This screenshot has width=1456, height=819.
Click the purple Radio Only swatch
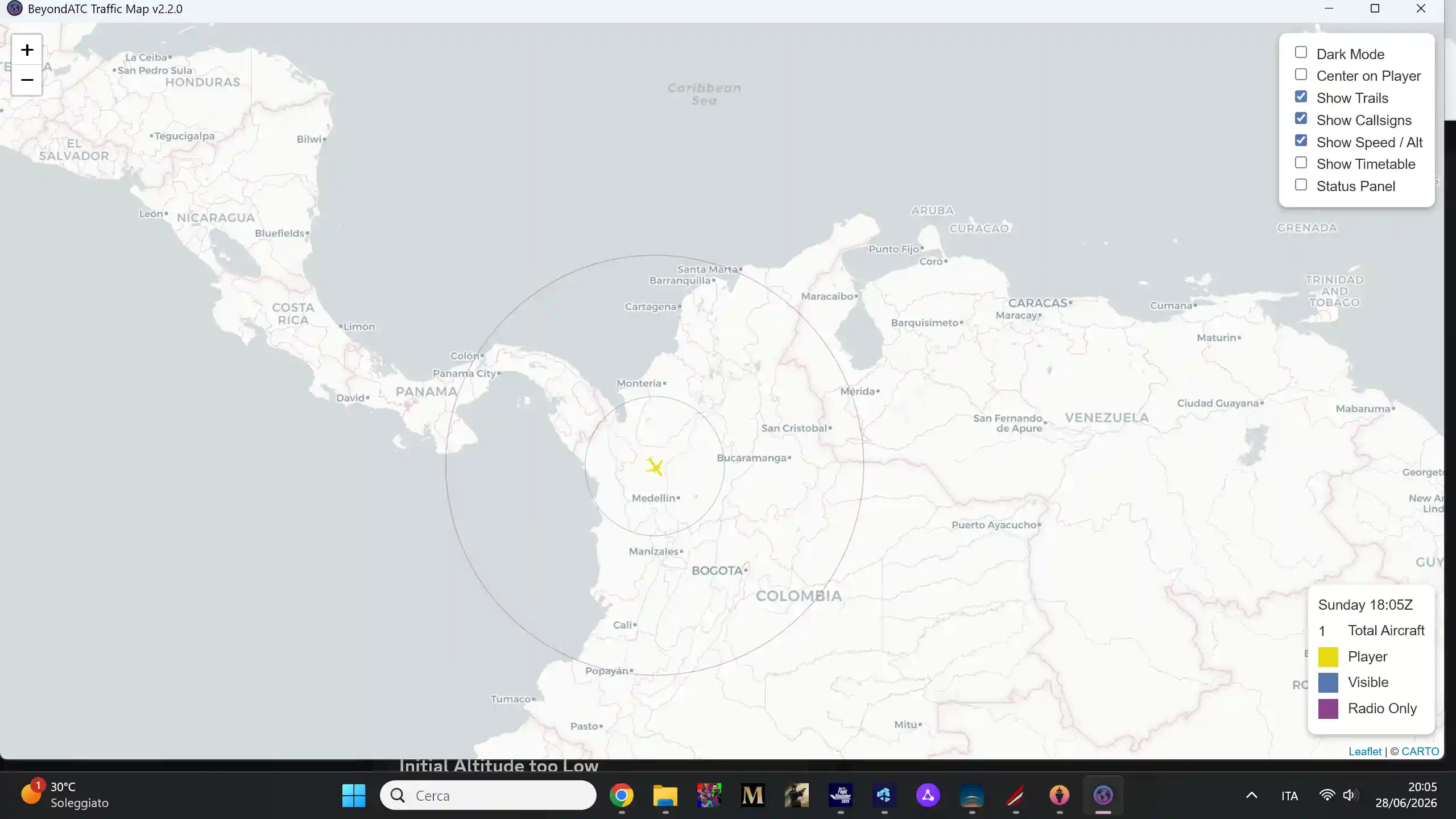1328,709
